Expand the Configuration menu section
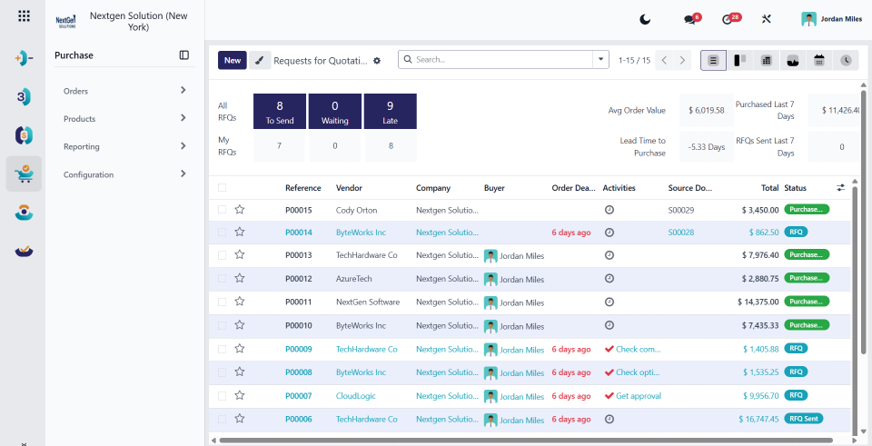 click(125, 174)
